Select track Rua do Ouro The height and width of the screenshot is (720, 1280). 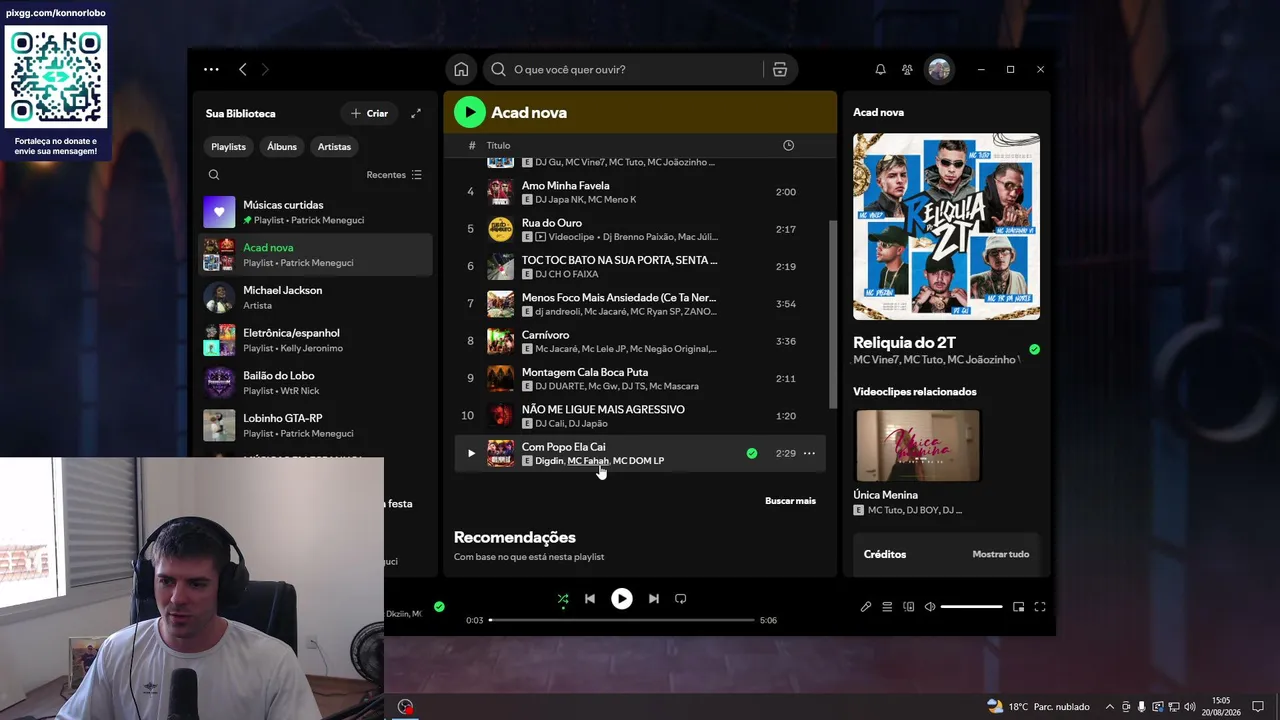coord(640,229)
